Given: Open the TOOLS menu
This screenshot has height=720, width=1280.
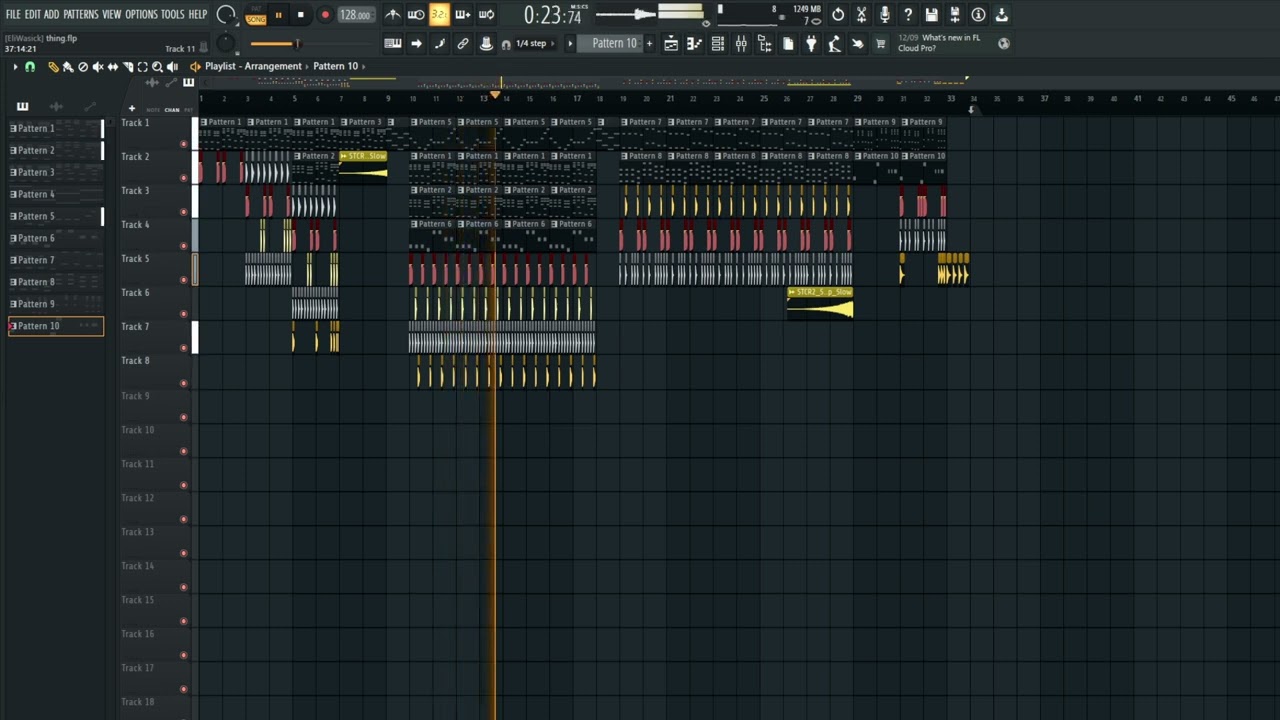Looking at the screenshot, I should 173,14.
